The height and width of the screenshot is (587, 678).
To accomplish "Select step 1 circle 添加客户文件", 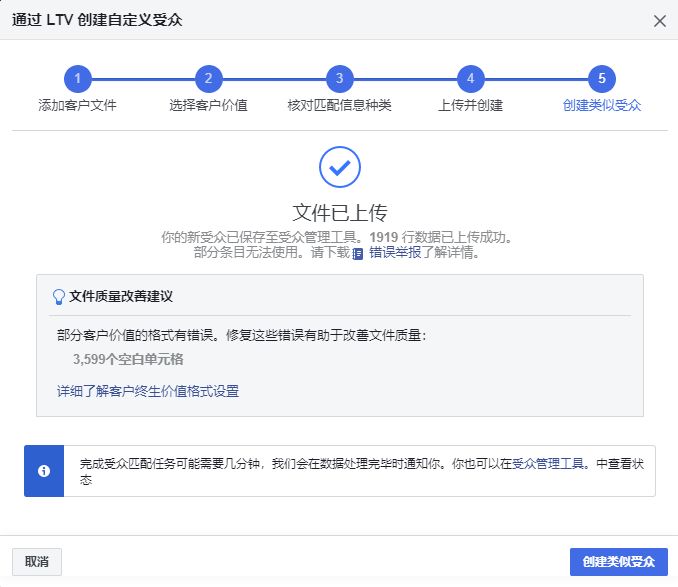I will (78, 79).
